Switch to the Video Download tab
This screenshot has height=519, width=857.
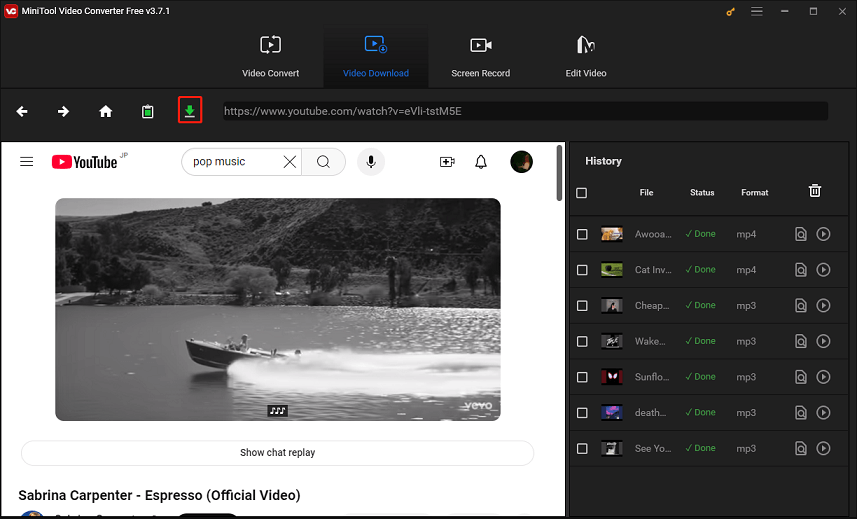click(x=375, y=56)
